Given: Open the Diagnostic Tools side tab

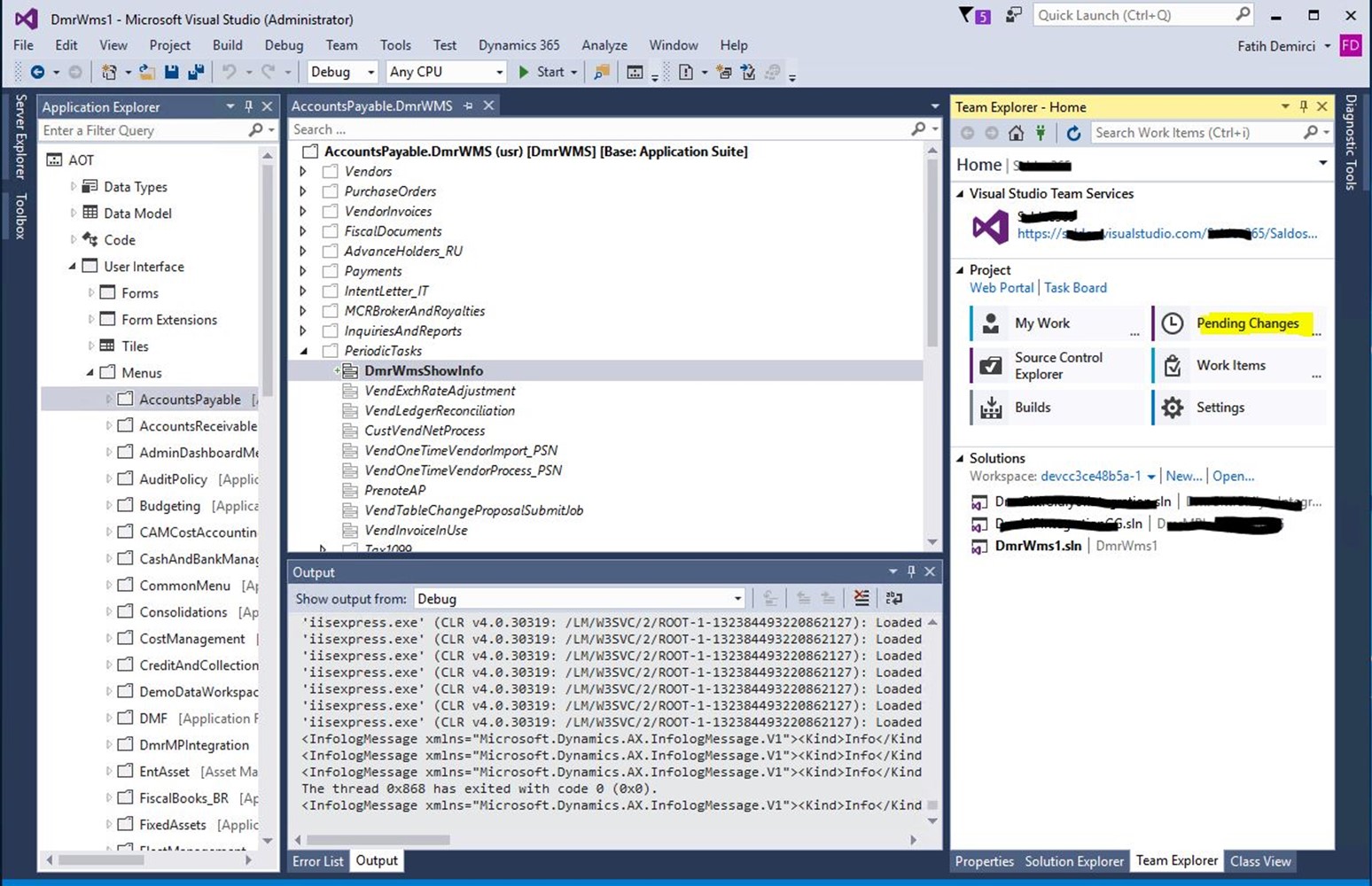Looking at the screenshot, I should [1351, 142].
